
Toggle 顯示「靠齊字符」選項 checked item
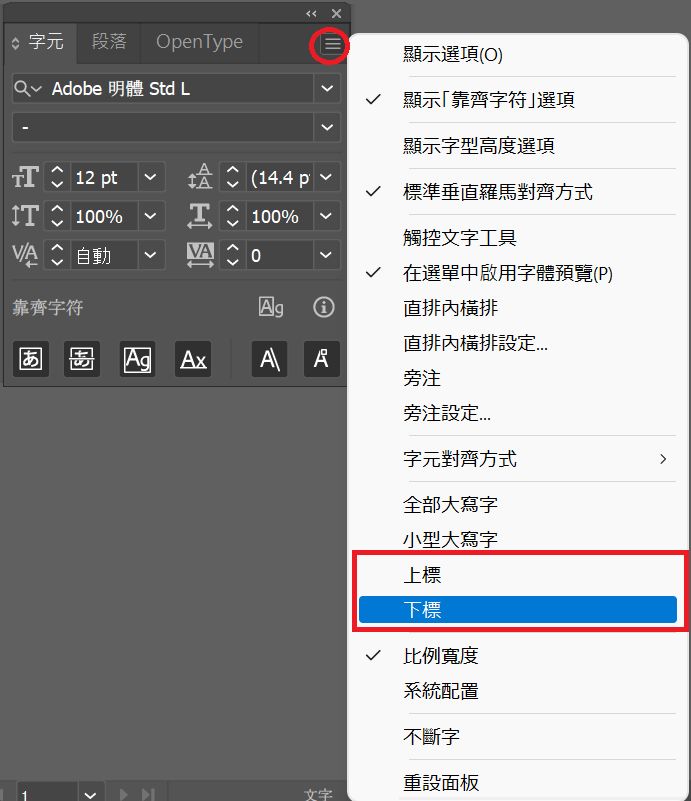point(517,100)
